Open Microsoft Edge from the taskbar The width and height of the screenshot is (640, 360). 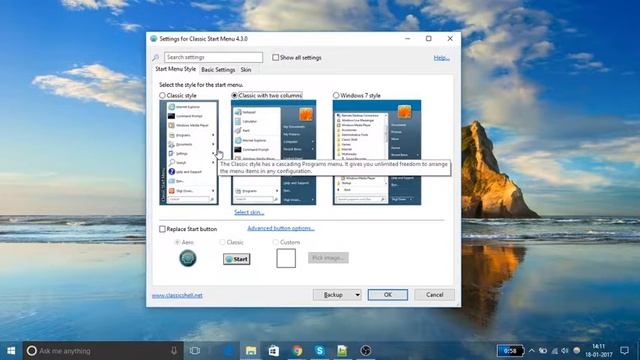tap(229, 351)
